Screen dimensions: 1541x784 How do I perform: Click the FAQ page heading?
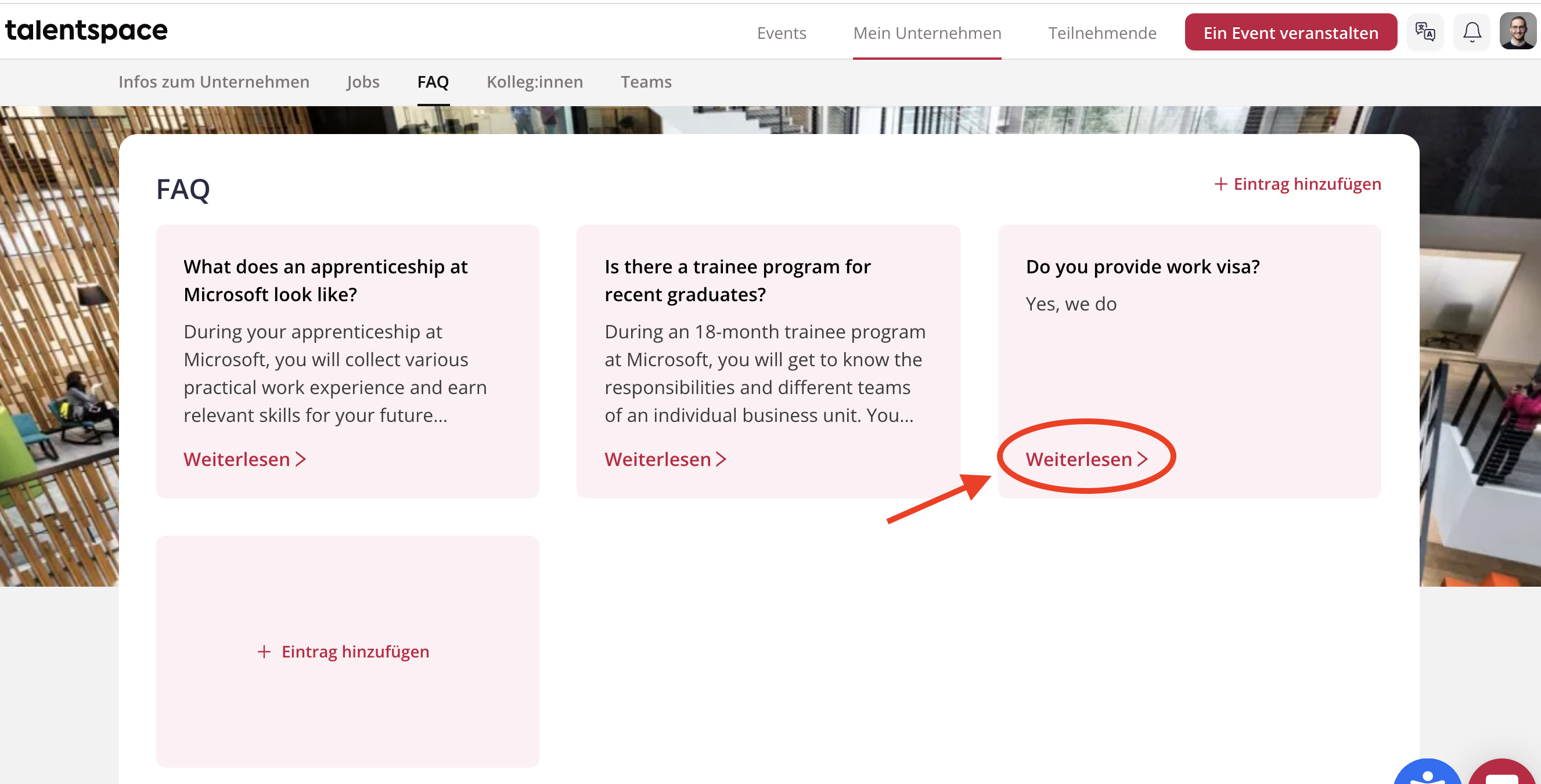[x=182, y=189]
